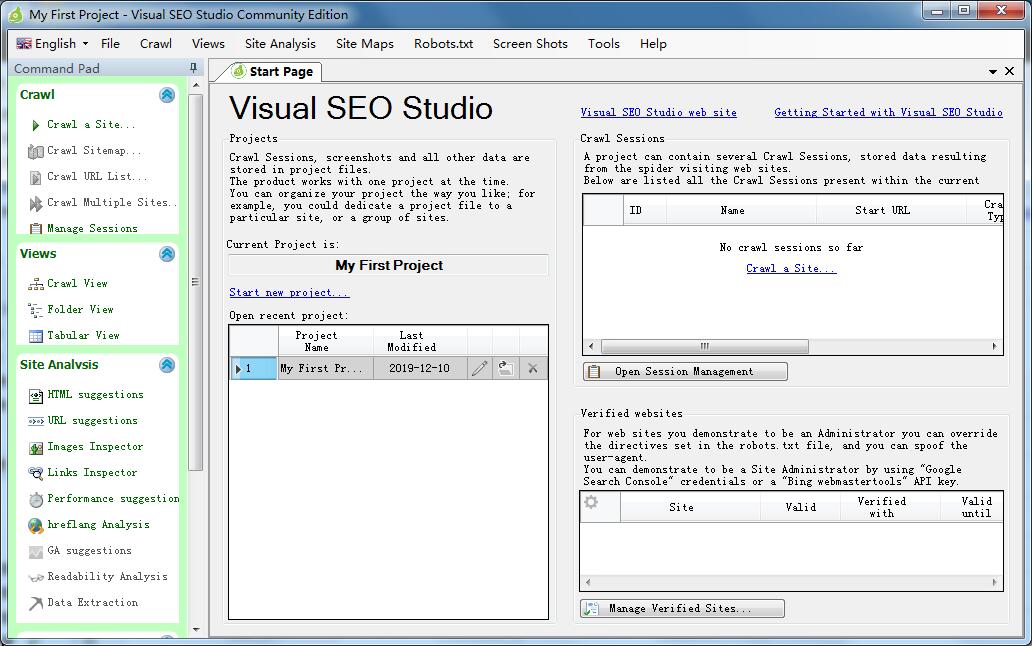The image size is (1032, 646).
Task: Click the Open Session Management button
Action: point(685,372)
